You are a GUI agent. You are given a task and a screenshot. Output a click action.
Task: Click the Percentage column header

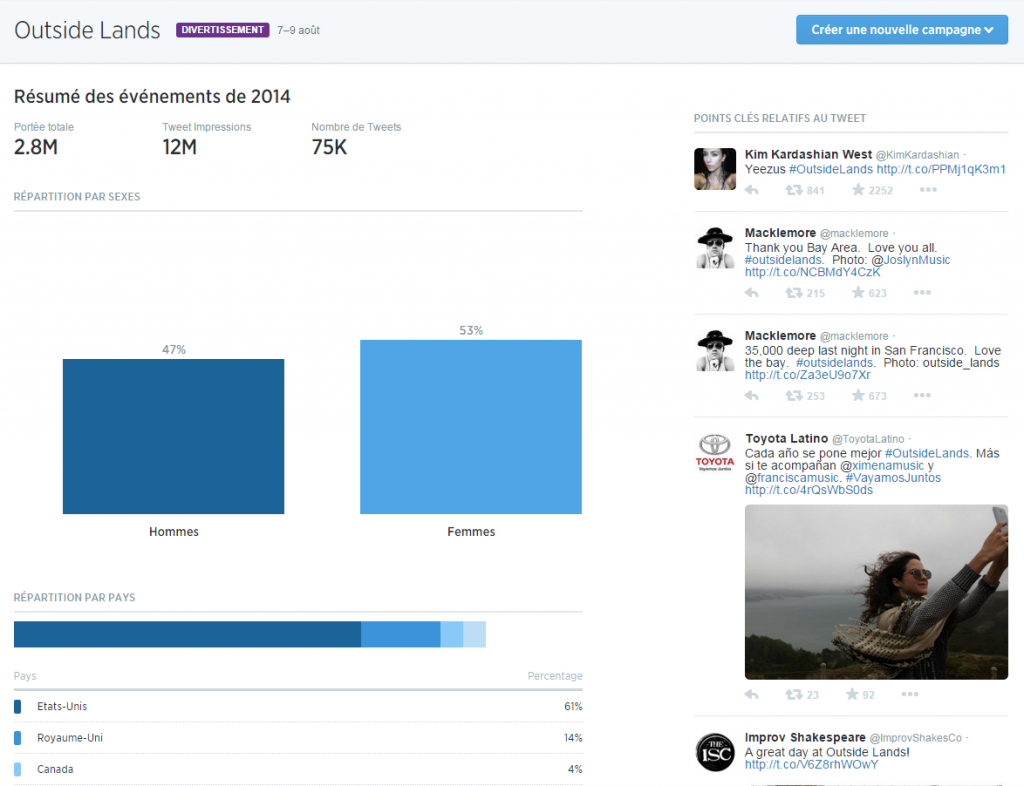pyautogui.click(x=555, y=676)
